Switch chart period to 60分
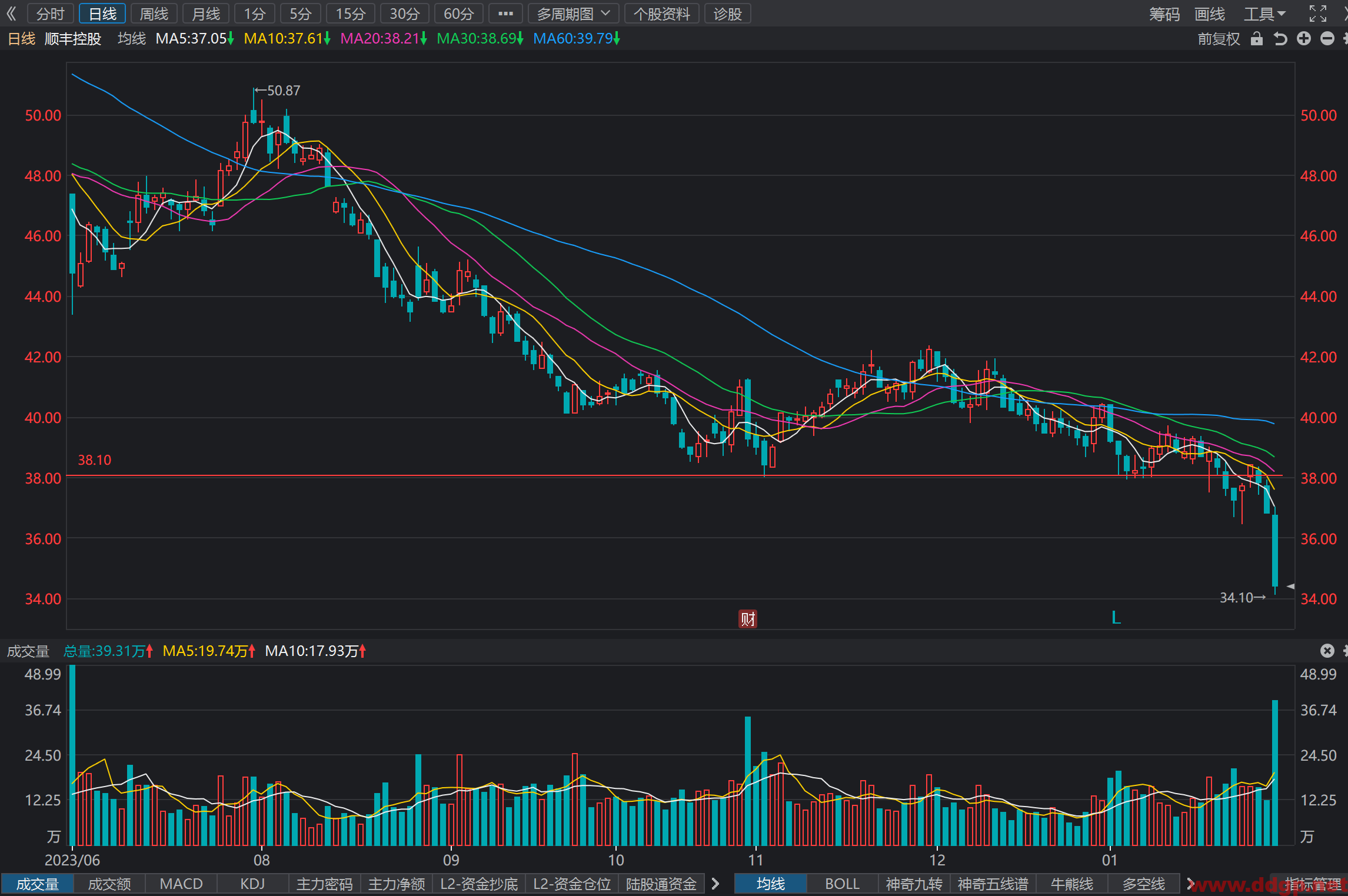1348x896 pixels. pos(459,14)
